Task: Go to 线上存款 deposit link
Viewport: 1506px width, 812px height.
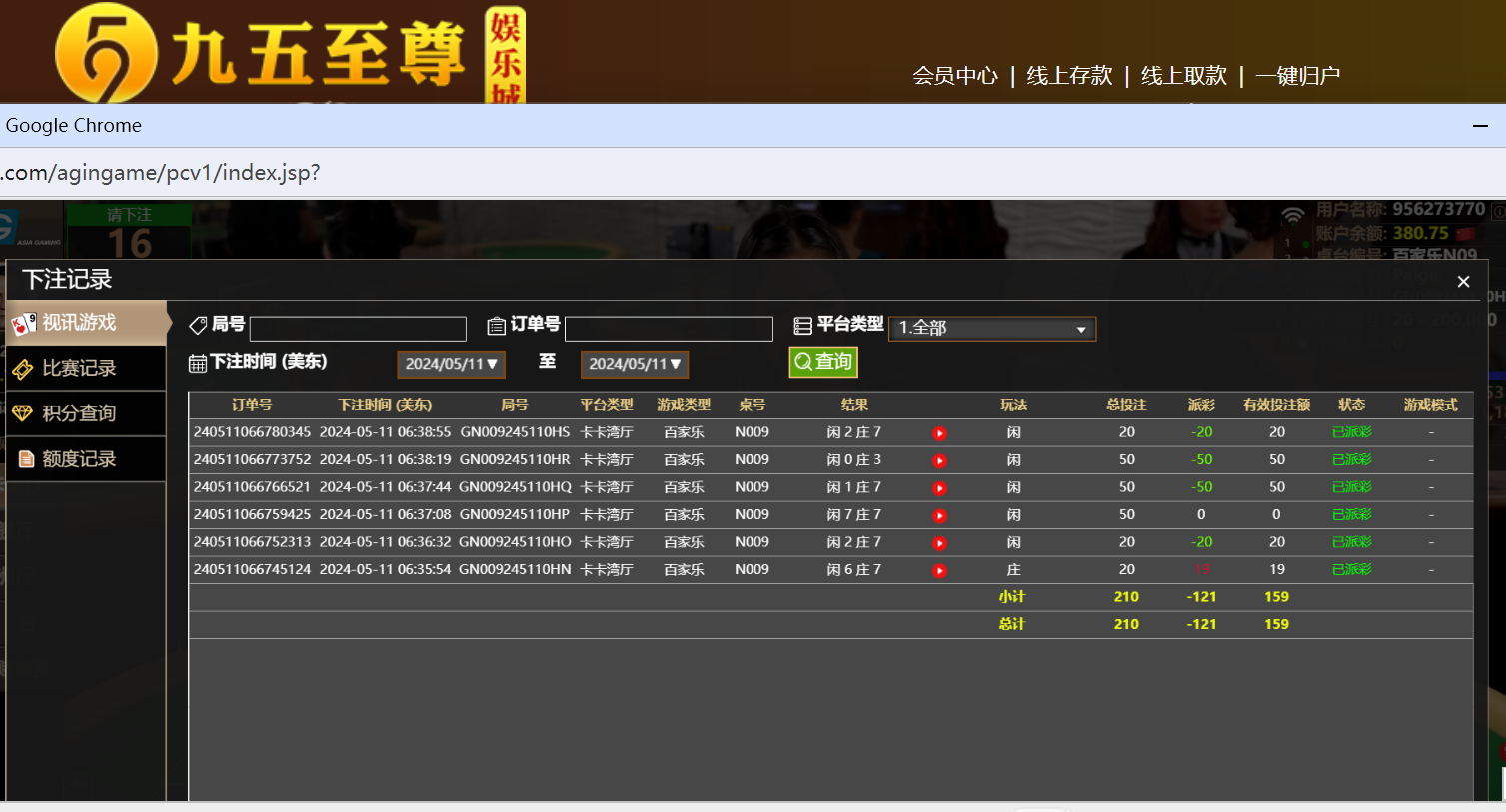Action: click(1069, 76)
